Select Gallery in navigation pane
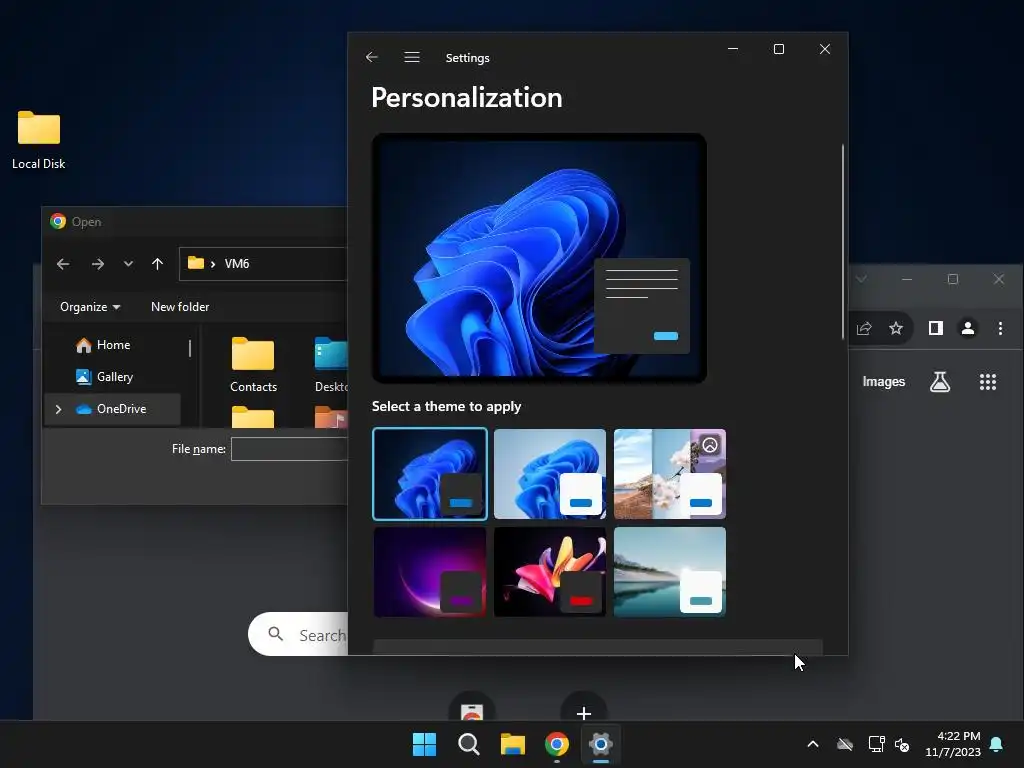Screen dimensions: 1024x768 [114, 377]
